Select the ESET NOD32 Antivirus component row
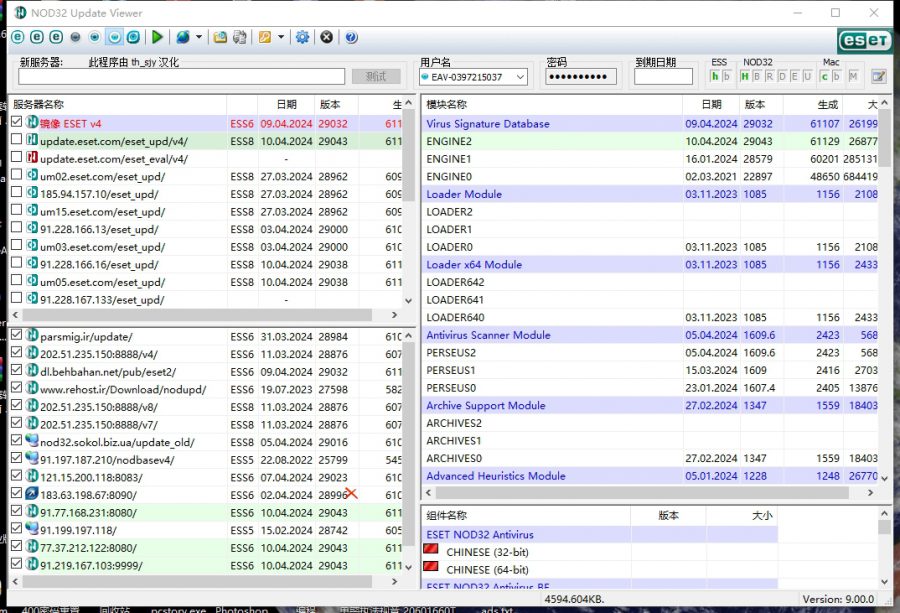The width and height of the screenshot is (900, 613). [x=599, y=534]
